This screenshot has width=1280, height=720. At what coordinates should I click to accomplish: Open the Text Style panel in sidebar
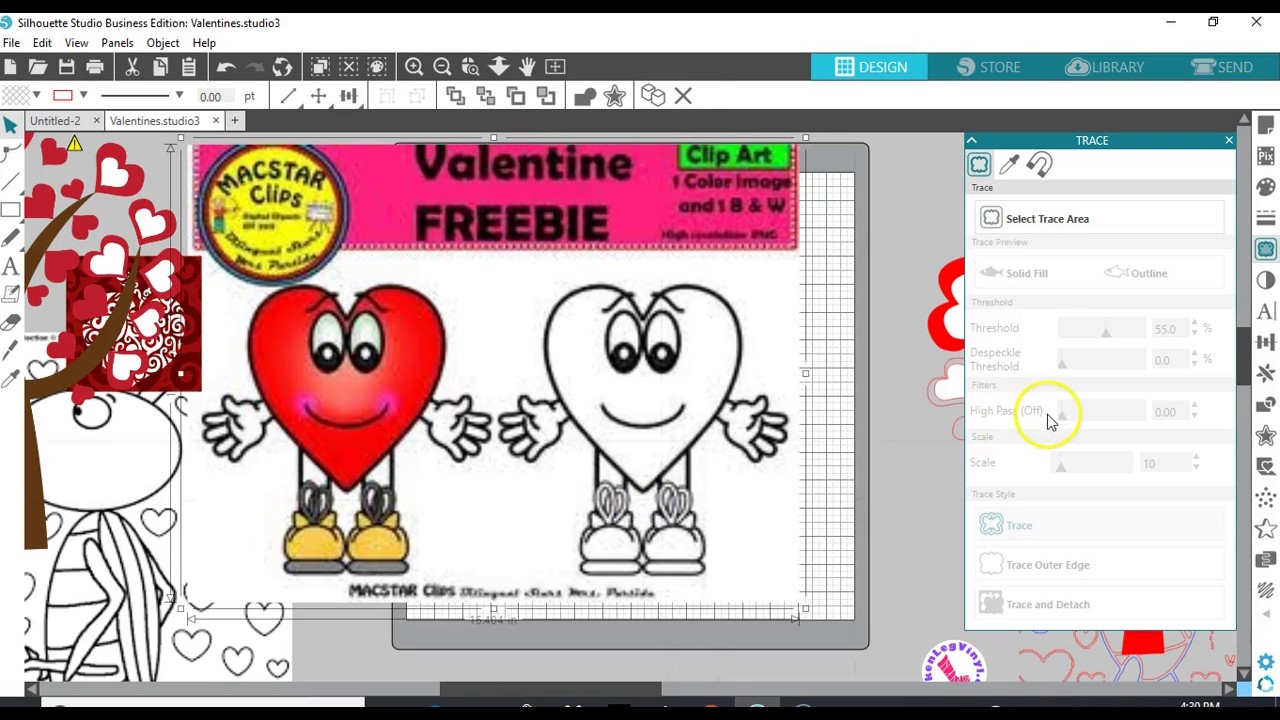point(1266,311)
